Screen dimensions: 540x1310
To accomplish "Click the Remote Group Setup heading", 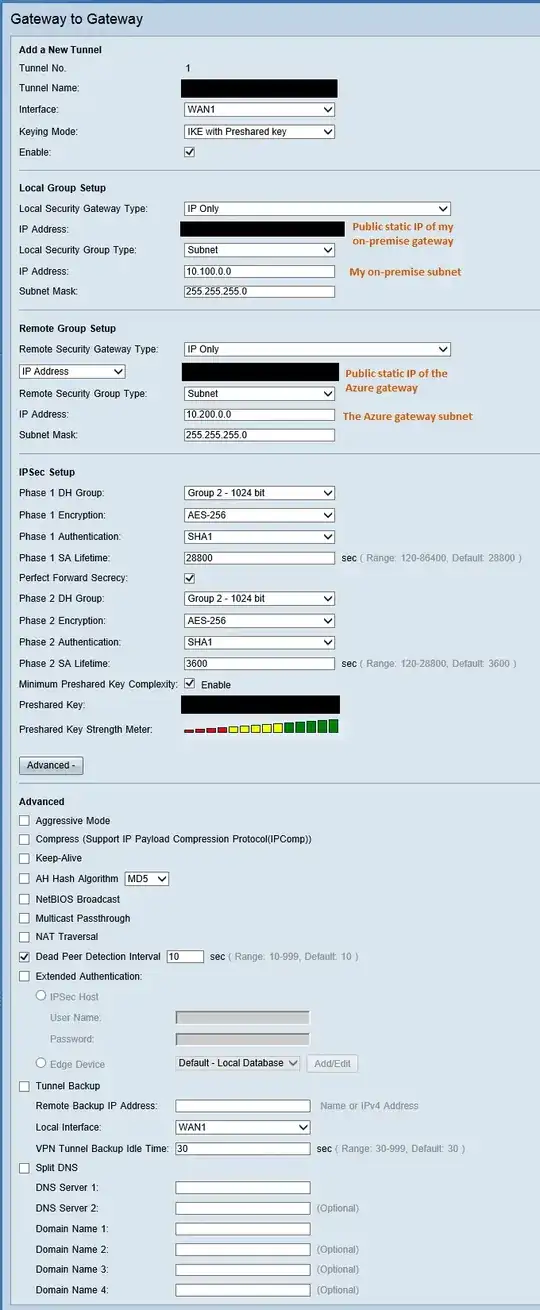I will [x=68, y=328].
